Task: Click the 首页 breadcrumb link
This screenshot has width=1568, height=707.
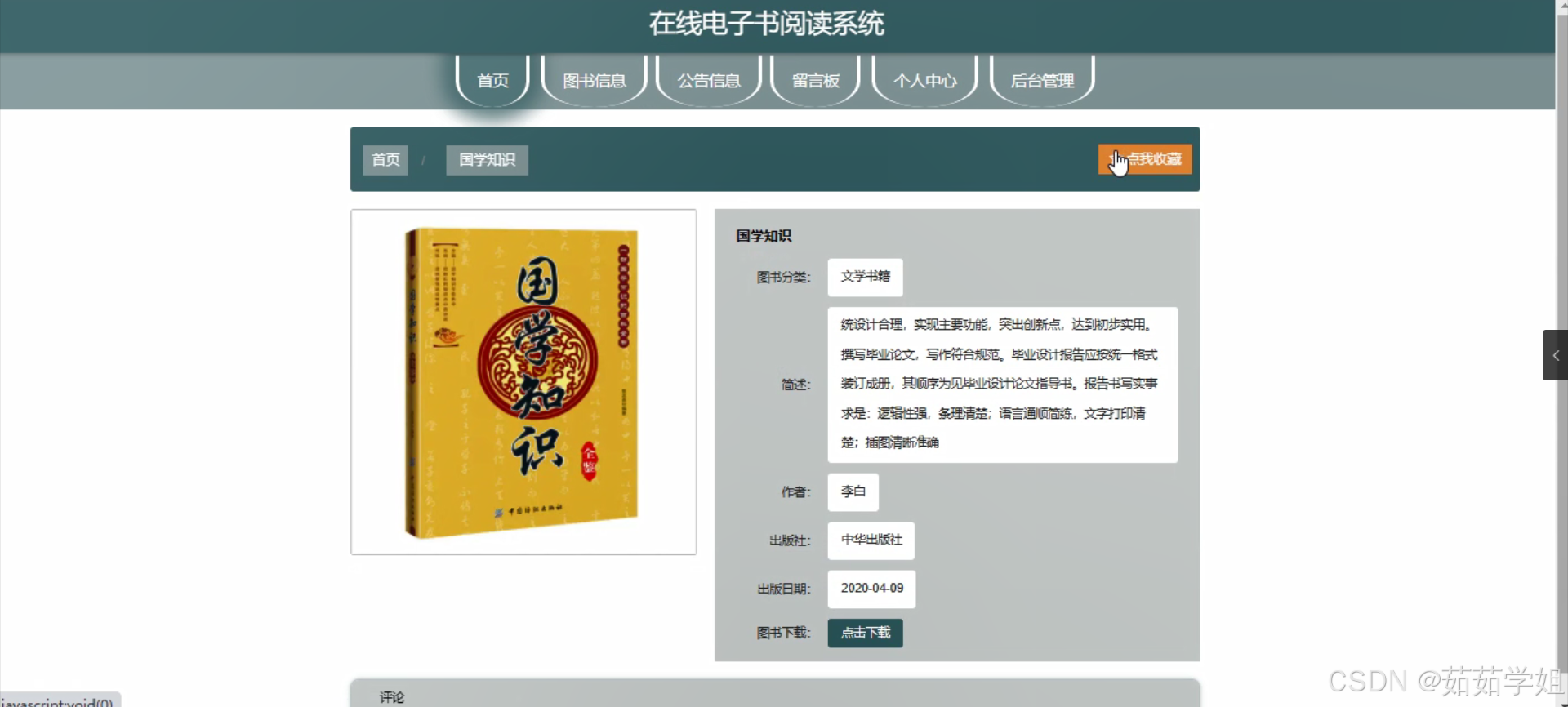Action: (385, 160)
